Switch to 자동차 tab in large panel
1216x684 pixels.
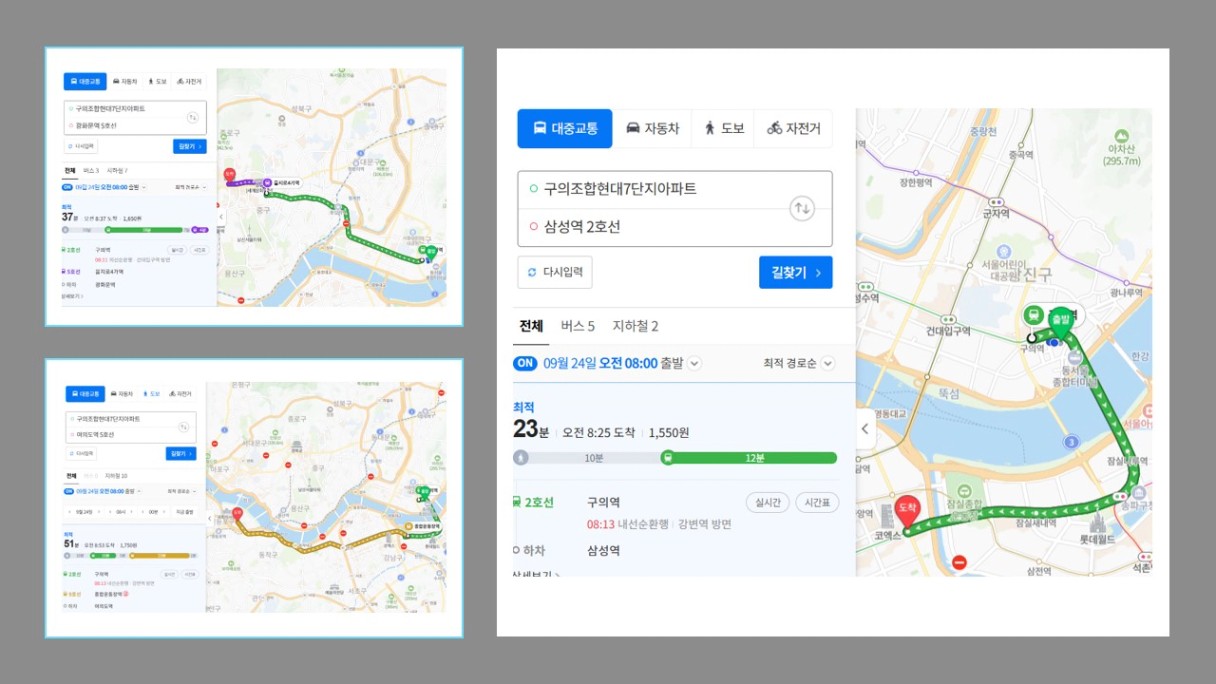coord(652,128)
